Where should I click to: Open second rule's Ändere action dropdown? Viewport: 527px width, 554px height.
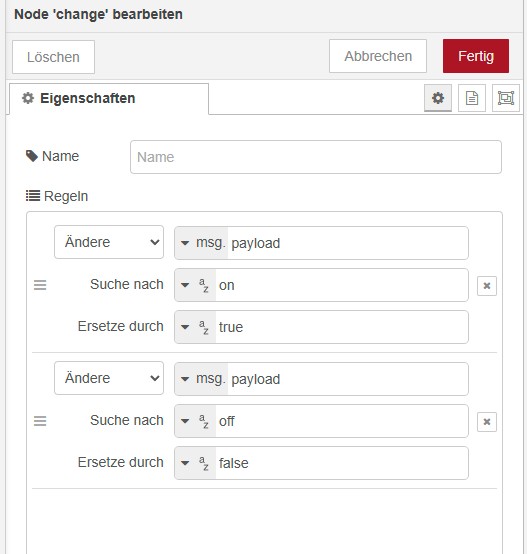click(x=109, y=378)
